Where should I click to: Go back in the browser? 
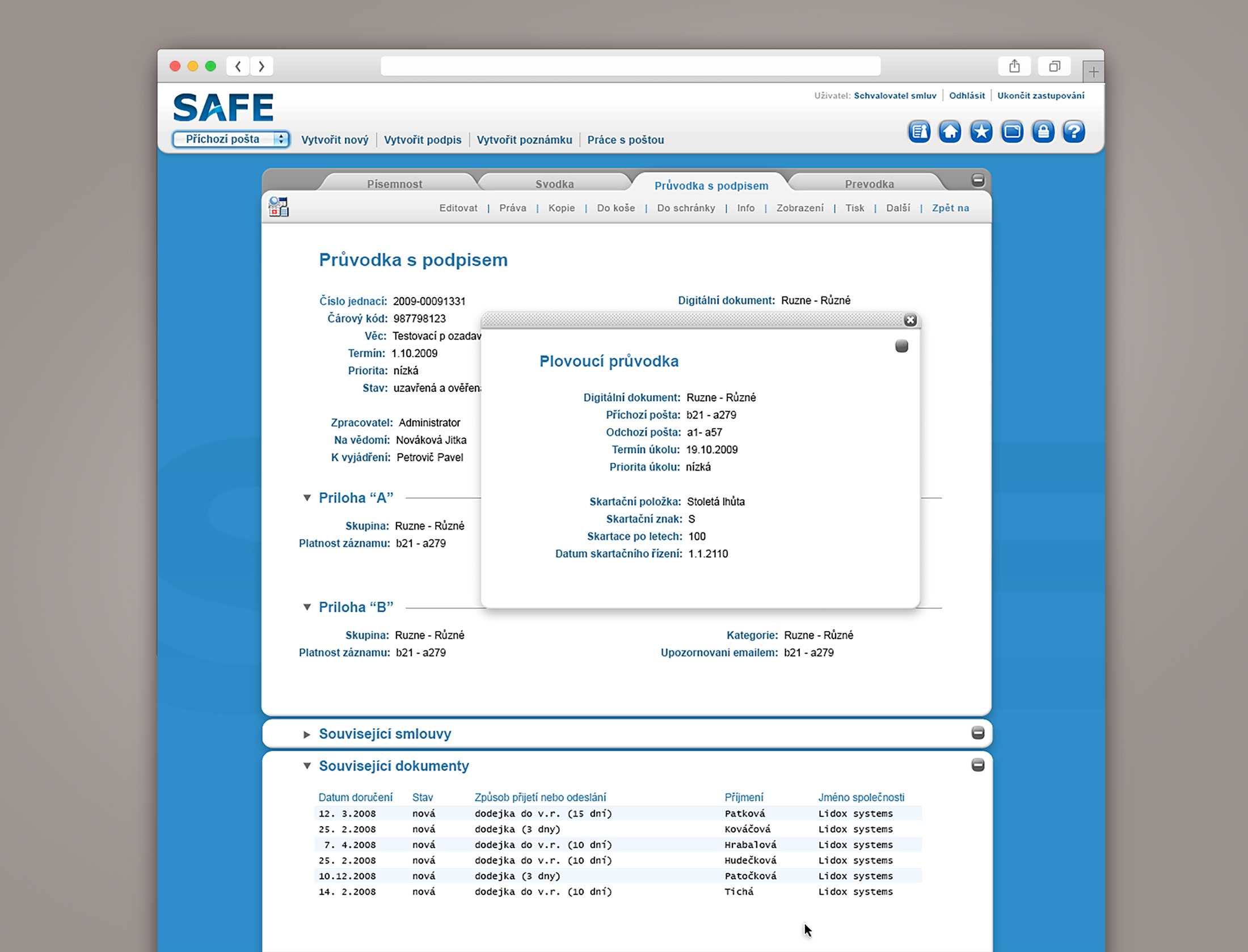[x=238, y=66]
